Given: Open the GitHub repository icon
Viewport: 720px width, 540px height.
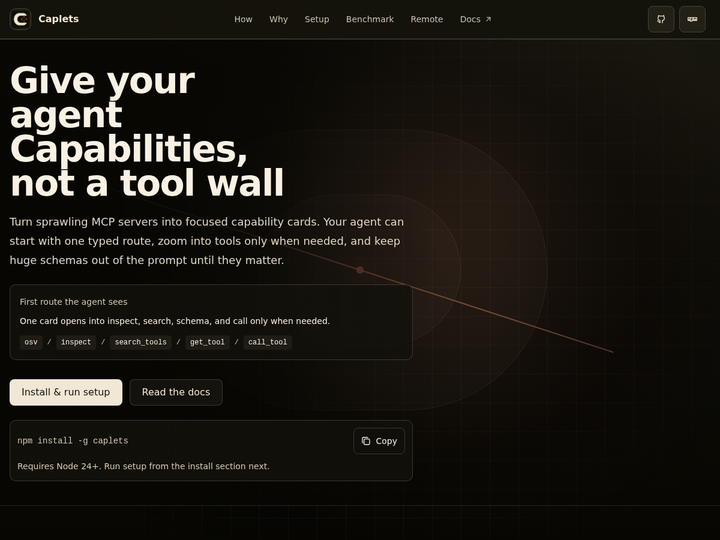Looking at the screenshot, I should point(661,19).
